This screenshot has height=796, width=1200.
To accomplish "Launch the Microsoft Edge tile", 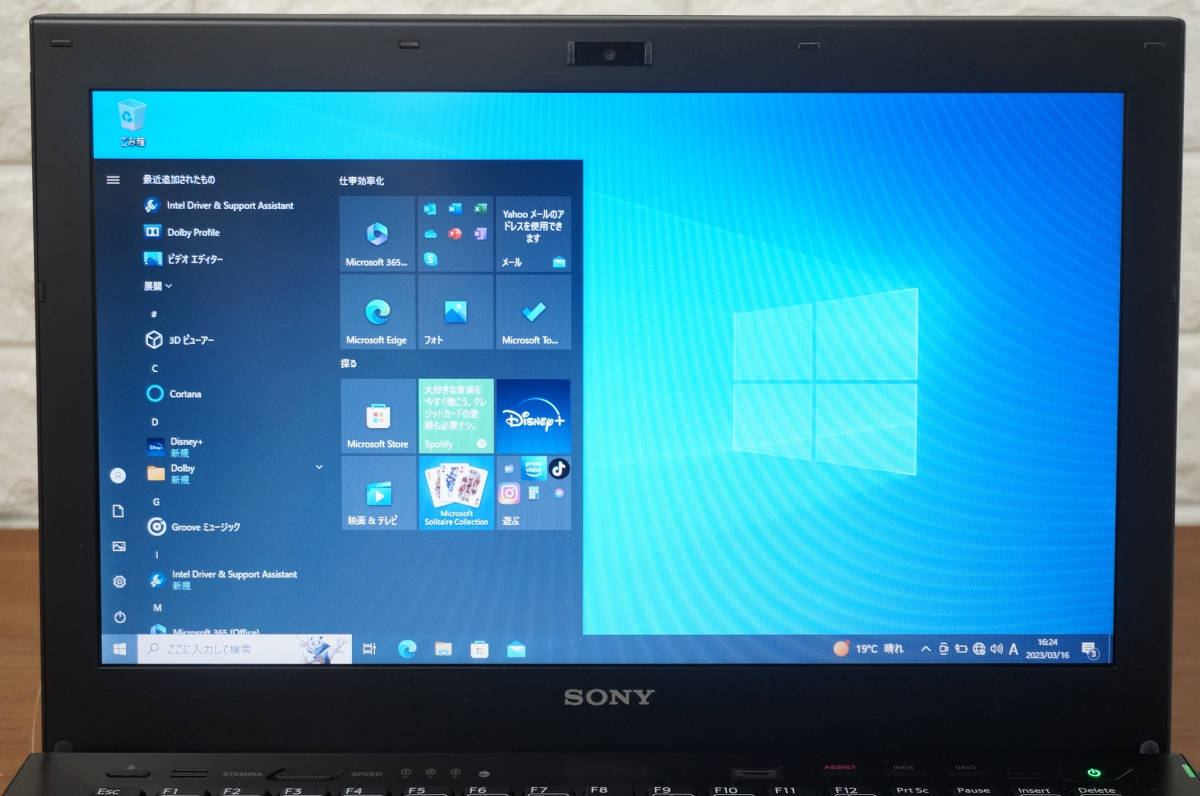I will point(377,312).
